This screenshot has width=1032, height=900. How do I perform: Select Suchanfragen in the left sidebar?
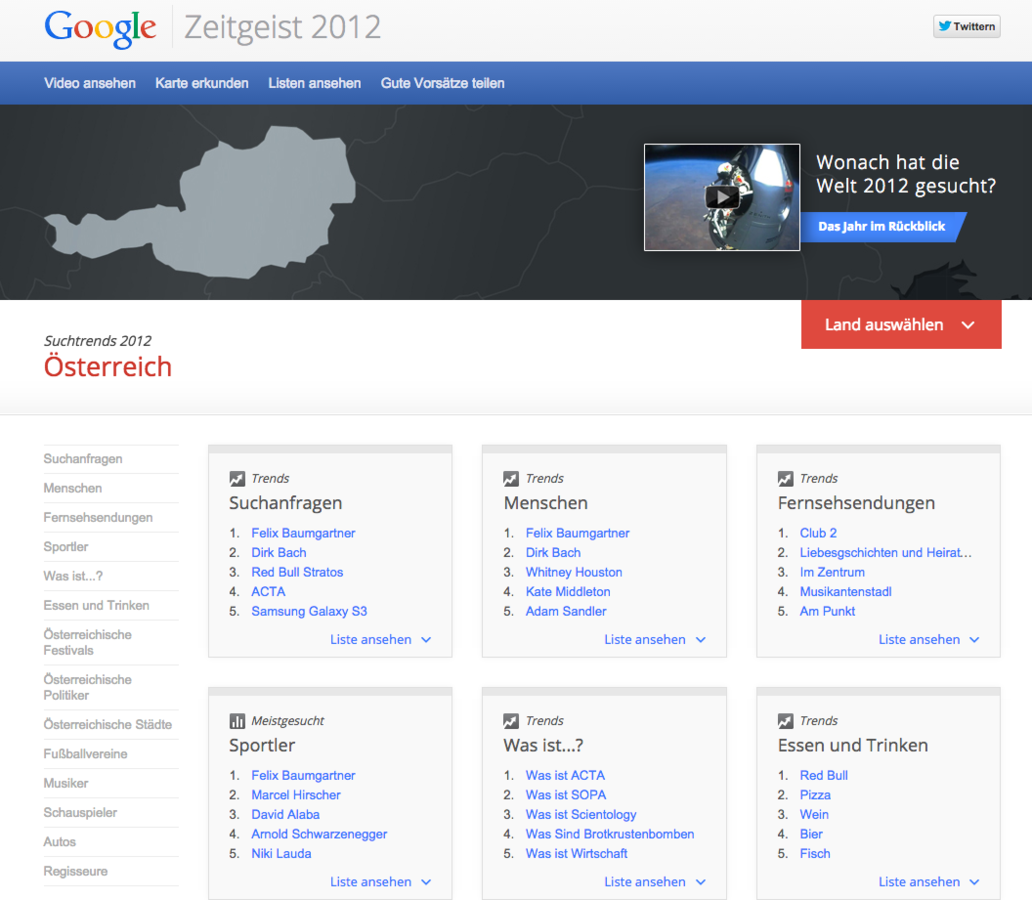(x=83, y=459)
